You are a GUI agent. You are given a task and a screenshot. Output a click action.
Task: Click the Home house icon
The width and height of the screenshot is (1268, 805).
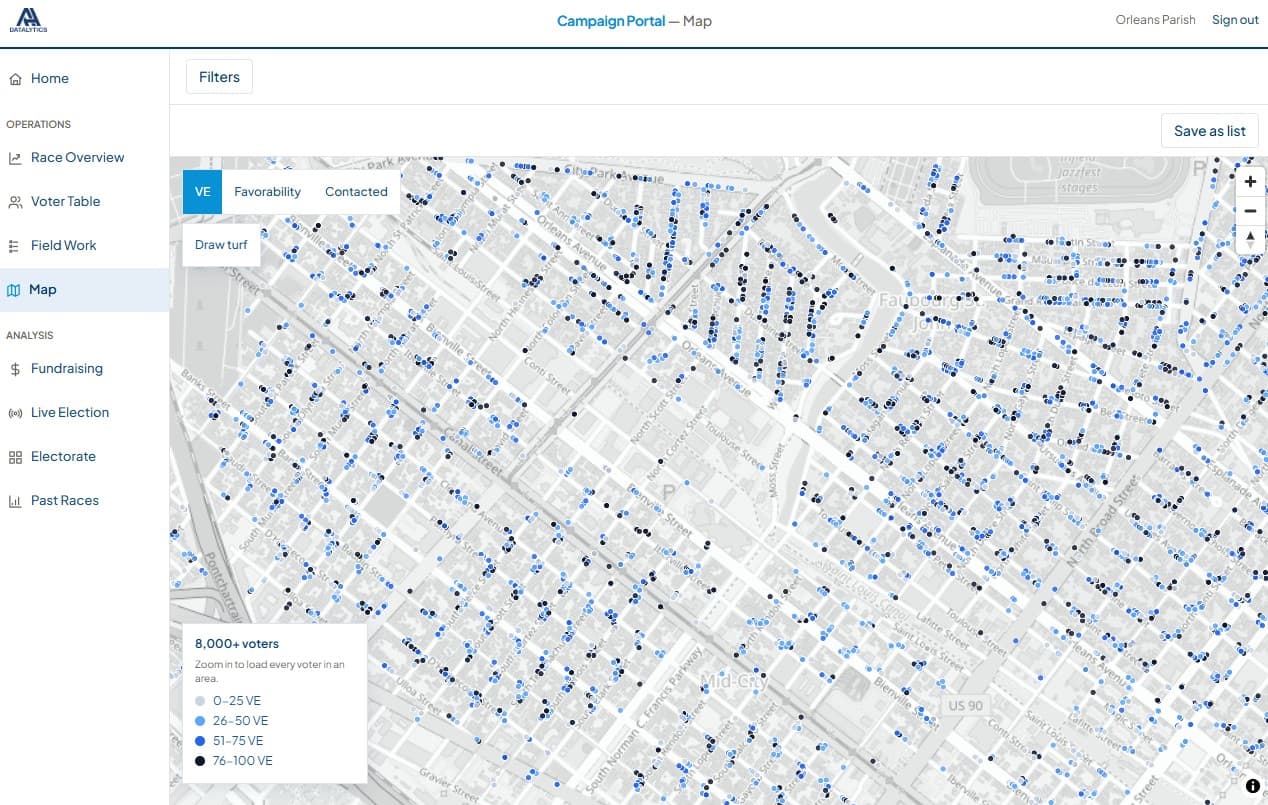[15, 79]
